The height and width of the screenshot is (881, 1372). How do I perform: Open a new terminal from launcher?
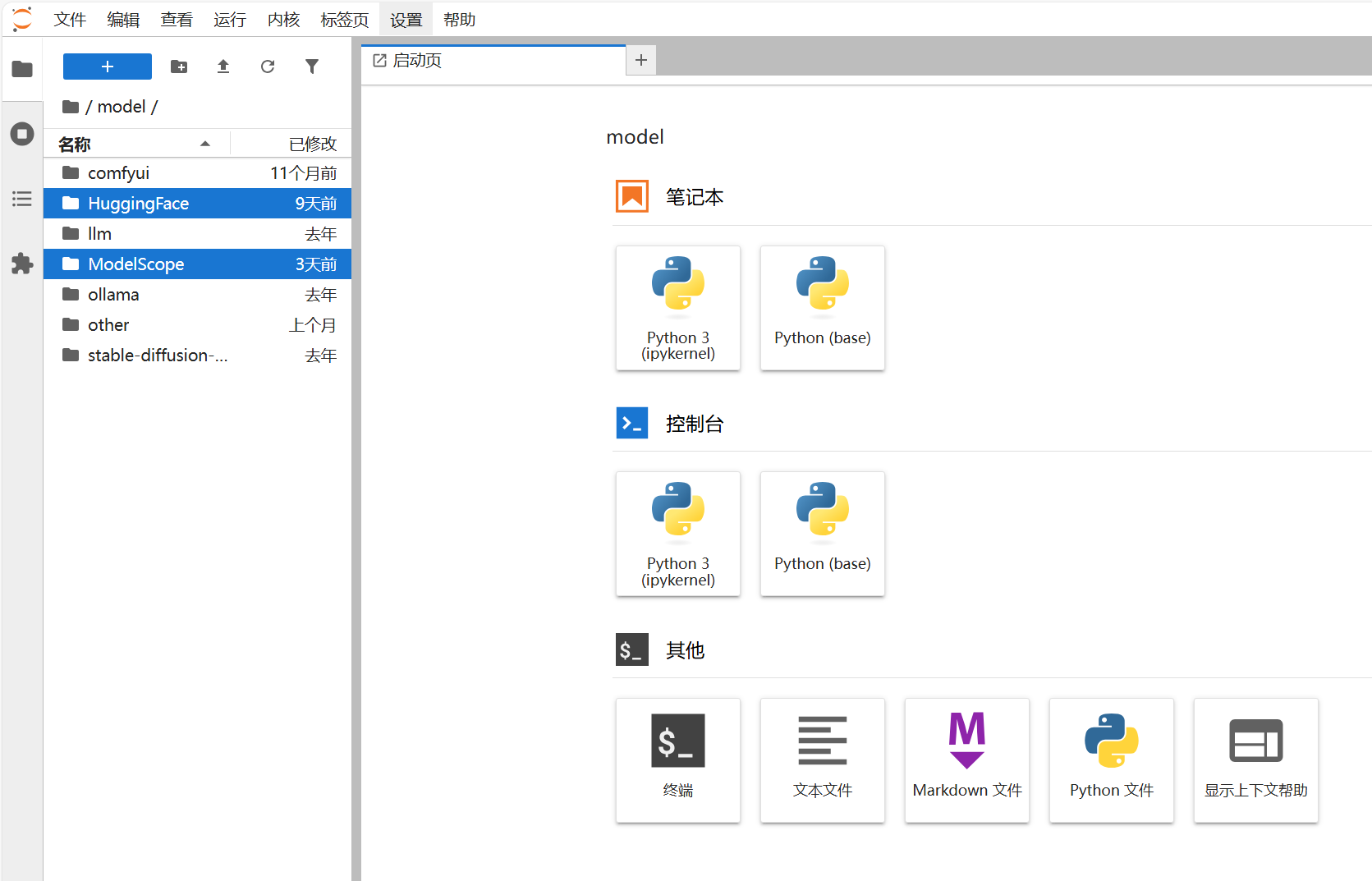tap(677, 760)
